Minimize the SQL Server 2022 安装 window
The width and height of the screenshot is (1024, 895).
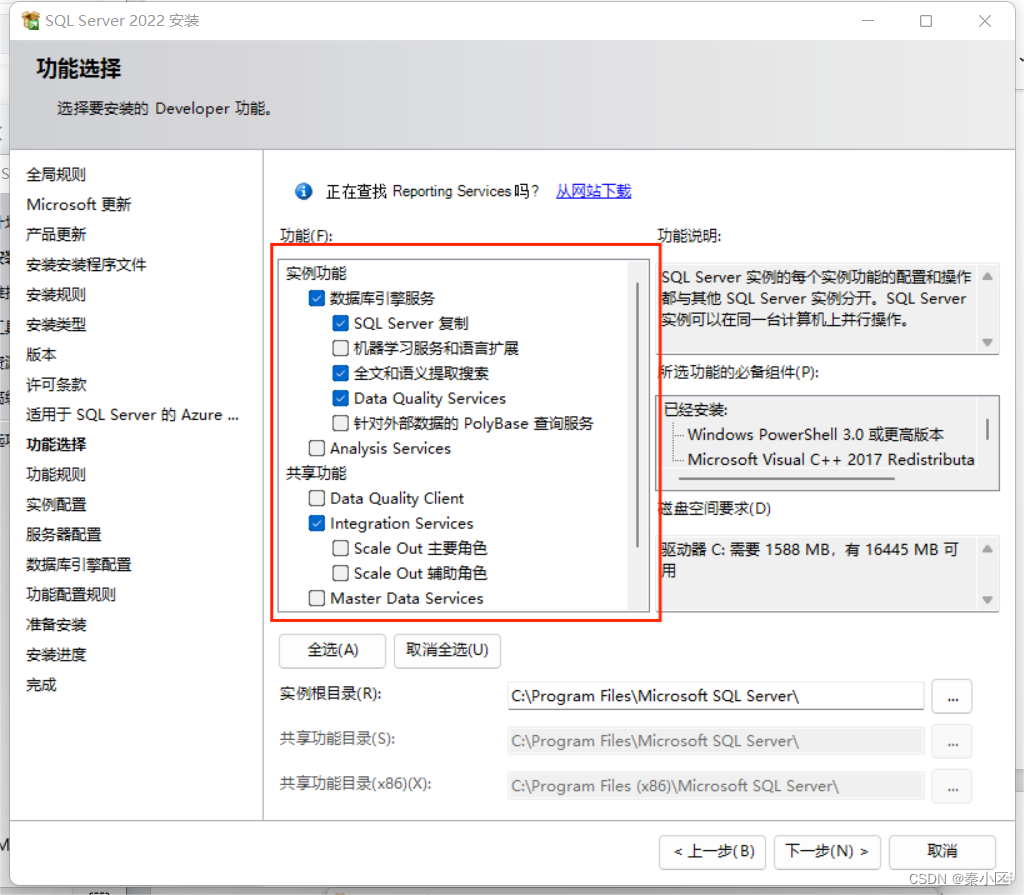(x=868, y=21)
